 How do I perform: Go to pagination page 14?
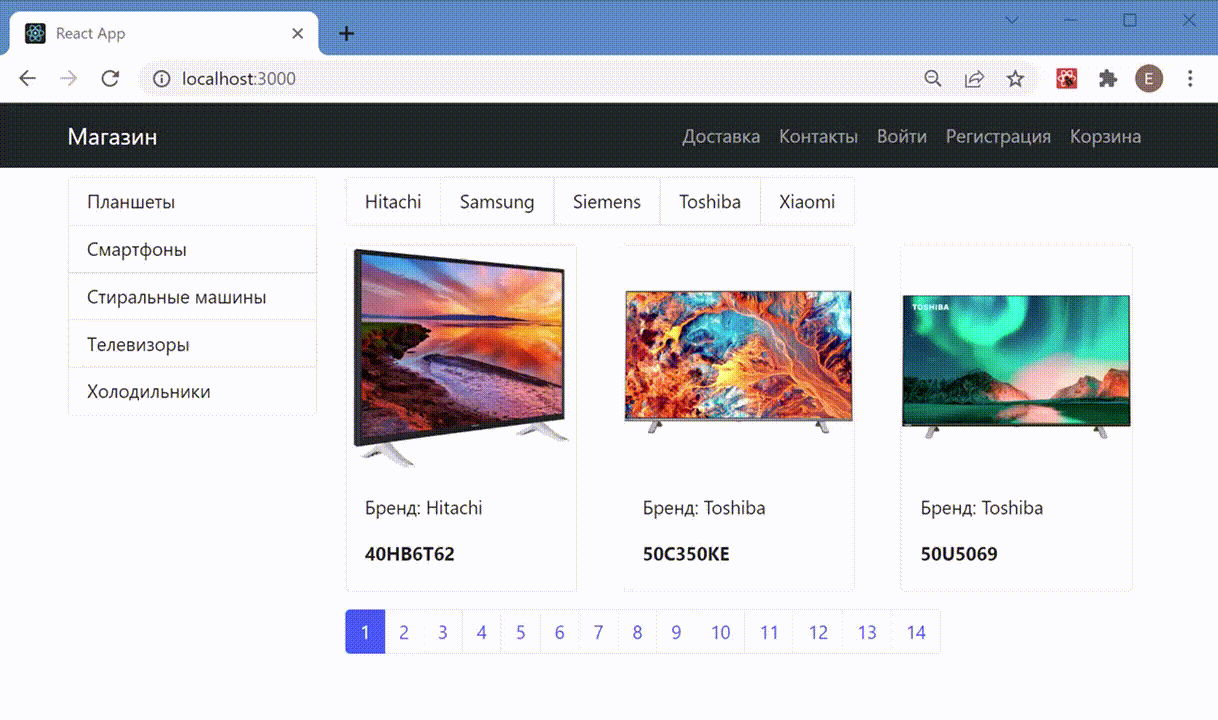pyautogui.click(x=916, y=632)
